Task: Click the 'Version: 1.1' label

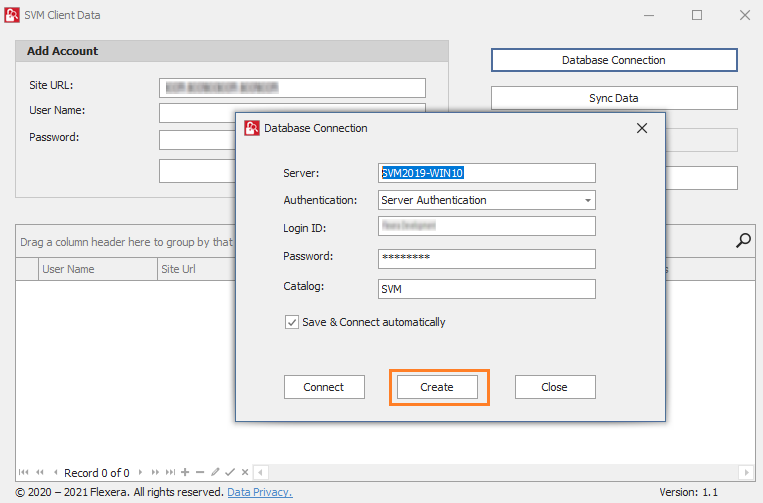Action: (x=689, y=492)
